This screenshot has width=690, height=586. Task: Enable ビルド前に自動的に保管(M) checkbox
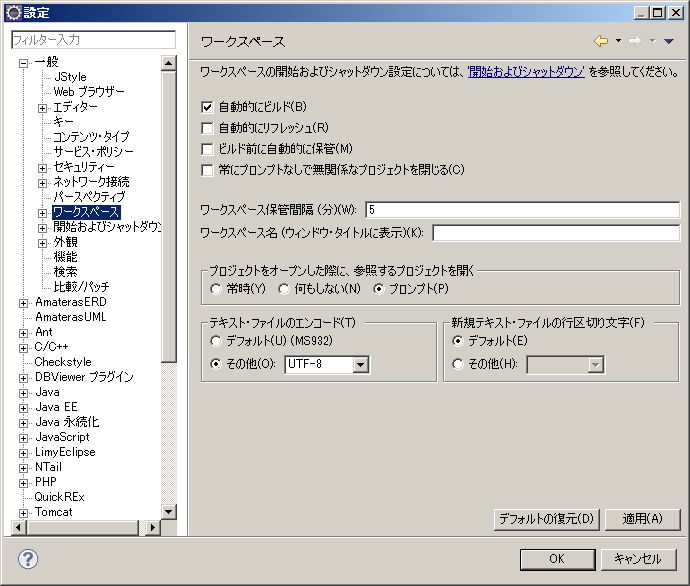coord(207,149)
